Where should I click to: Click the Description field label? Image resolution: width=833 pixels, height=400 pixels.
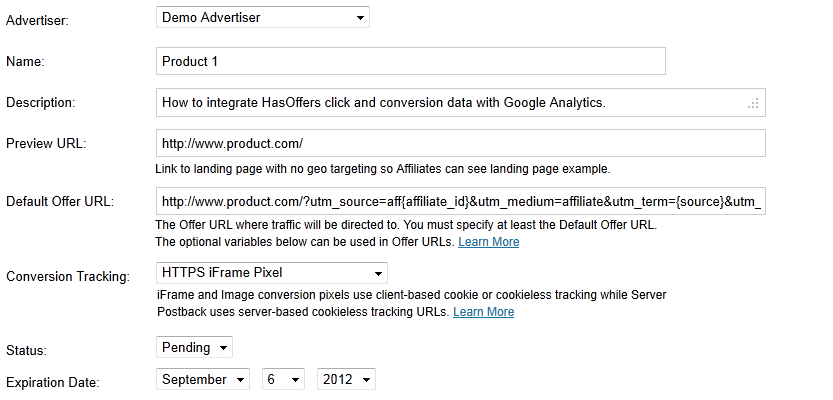pos(41,103)
